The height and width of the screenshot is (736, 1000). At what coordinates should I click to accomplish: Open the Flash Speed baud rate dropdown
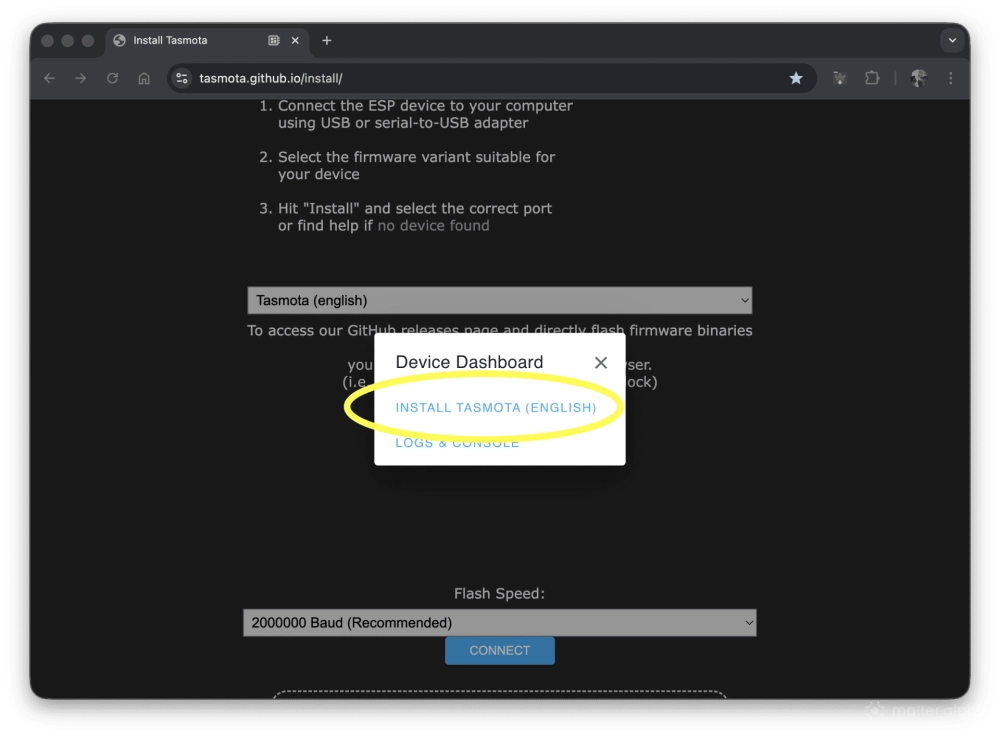pos(499,622)
